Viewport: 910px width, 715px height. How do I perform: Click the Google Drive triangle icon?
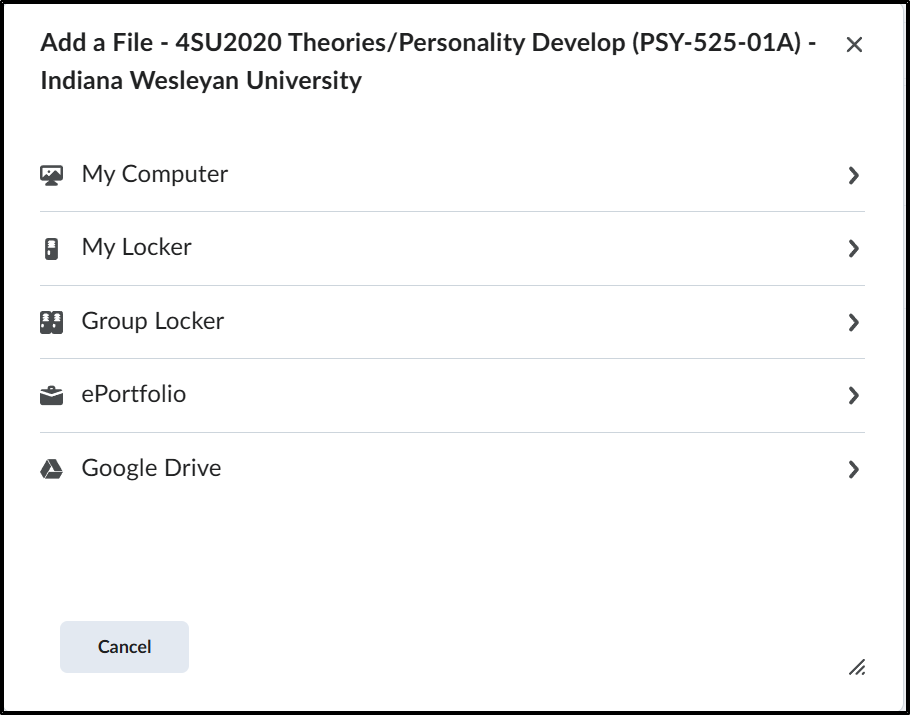point(51,466)
